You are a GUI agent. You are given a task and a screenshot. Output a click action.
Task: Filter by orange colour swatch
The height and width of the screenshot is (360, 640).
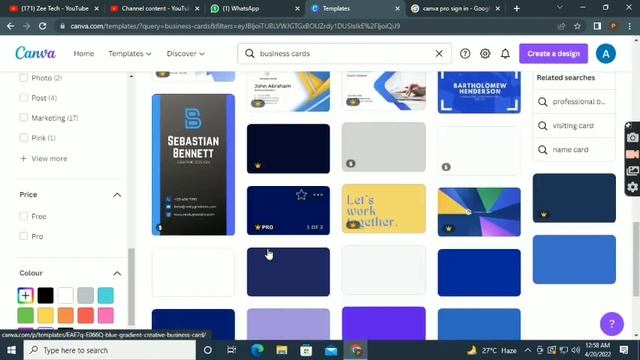(65, 316)
